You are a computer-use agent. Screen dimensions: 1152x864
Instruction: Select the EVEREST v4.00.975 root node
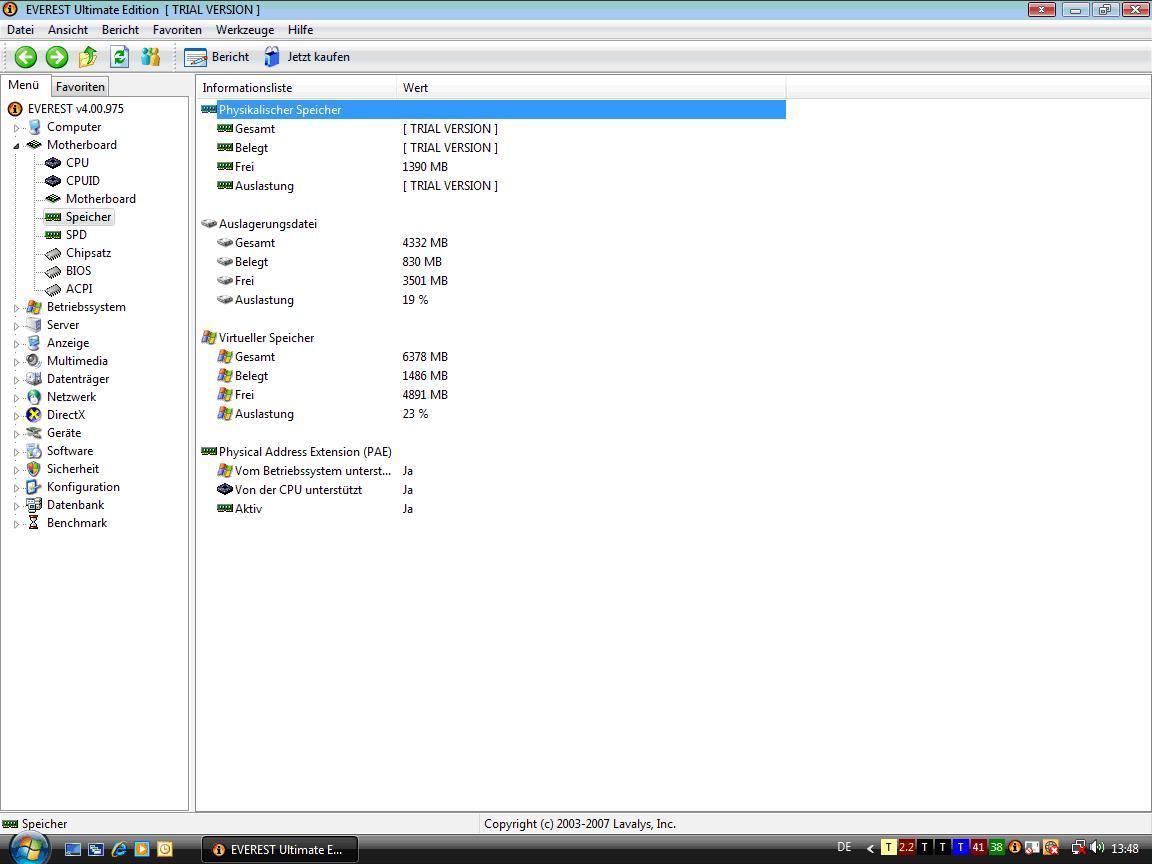click(x=76, y=109)
